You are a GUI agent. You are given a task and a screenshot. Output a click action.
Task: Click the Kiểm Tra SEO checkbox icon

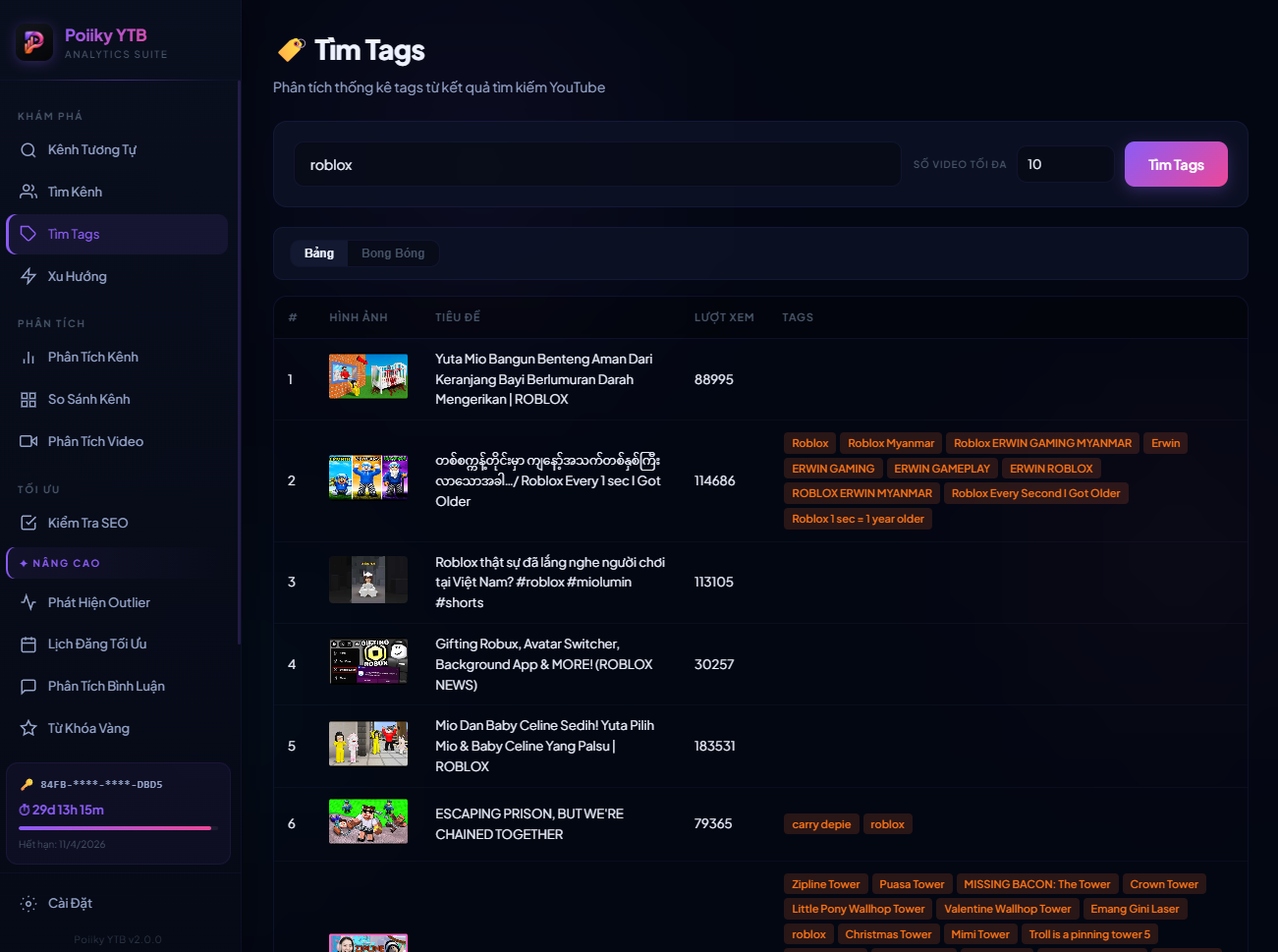tap(28, 524)
